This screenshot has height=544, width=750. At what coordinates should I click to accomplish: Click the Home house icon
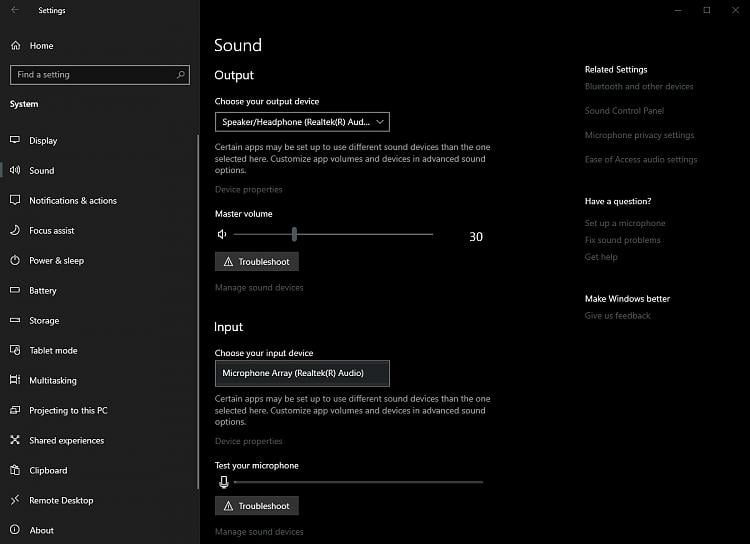tap(15, 45)
